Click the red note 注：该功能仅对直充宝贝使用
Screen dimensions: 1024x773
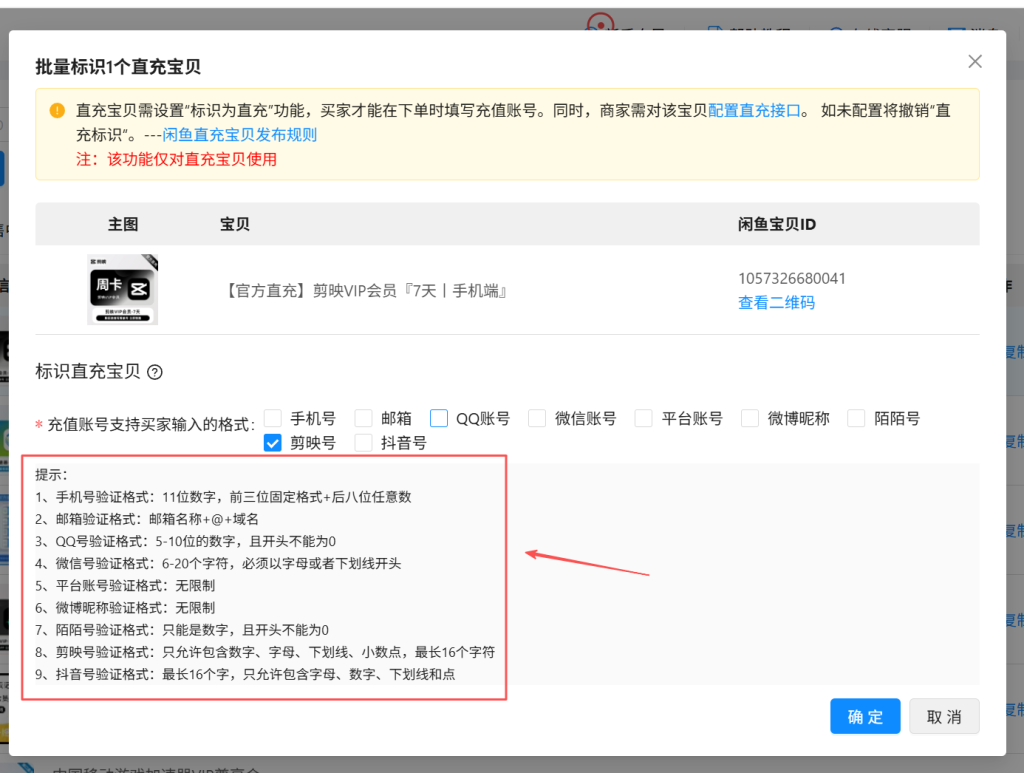[176, 159]
